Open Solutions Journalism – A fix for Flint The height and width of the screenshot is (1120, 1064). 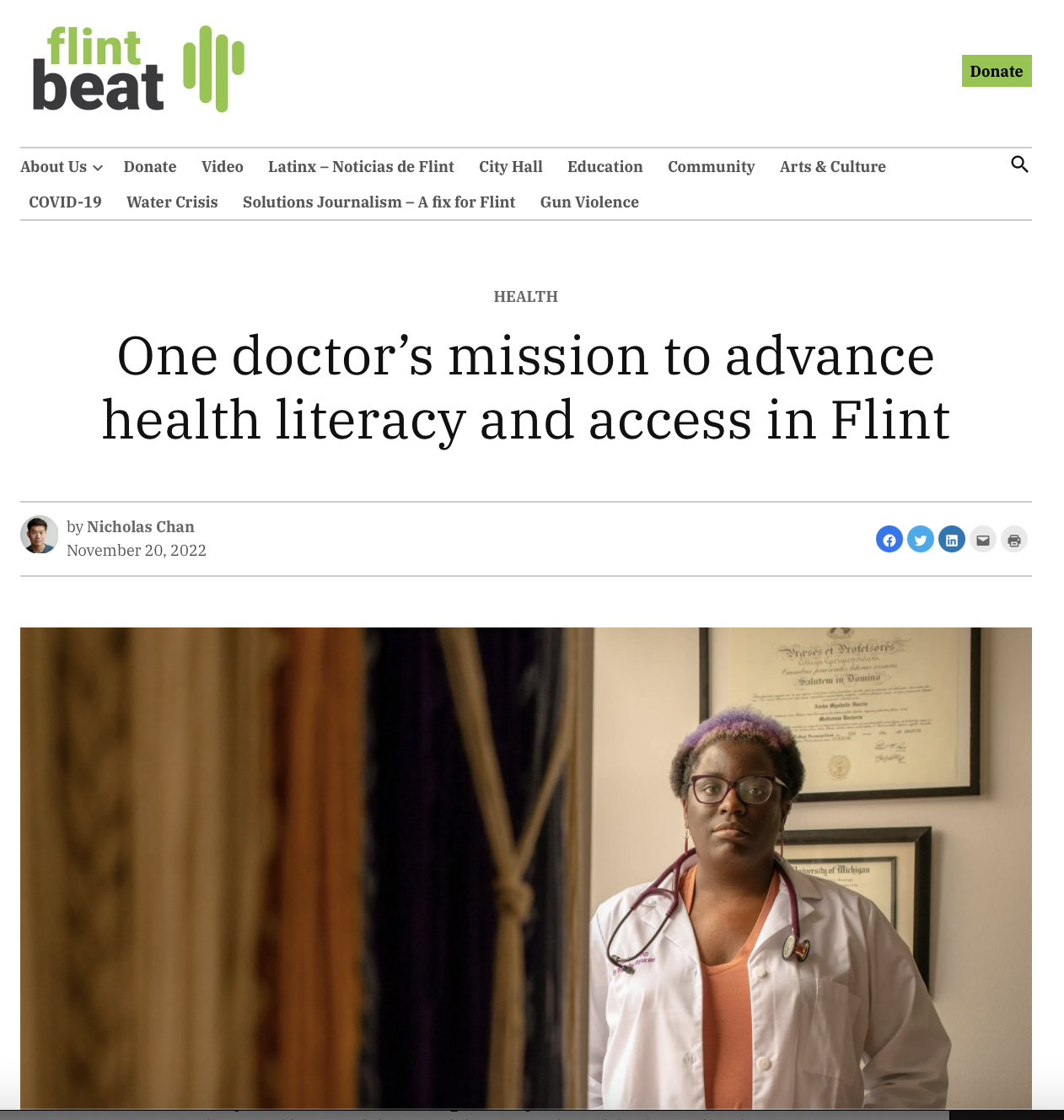click(379, 202)
